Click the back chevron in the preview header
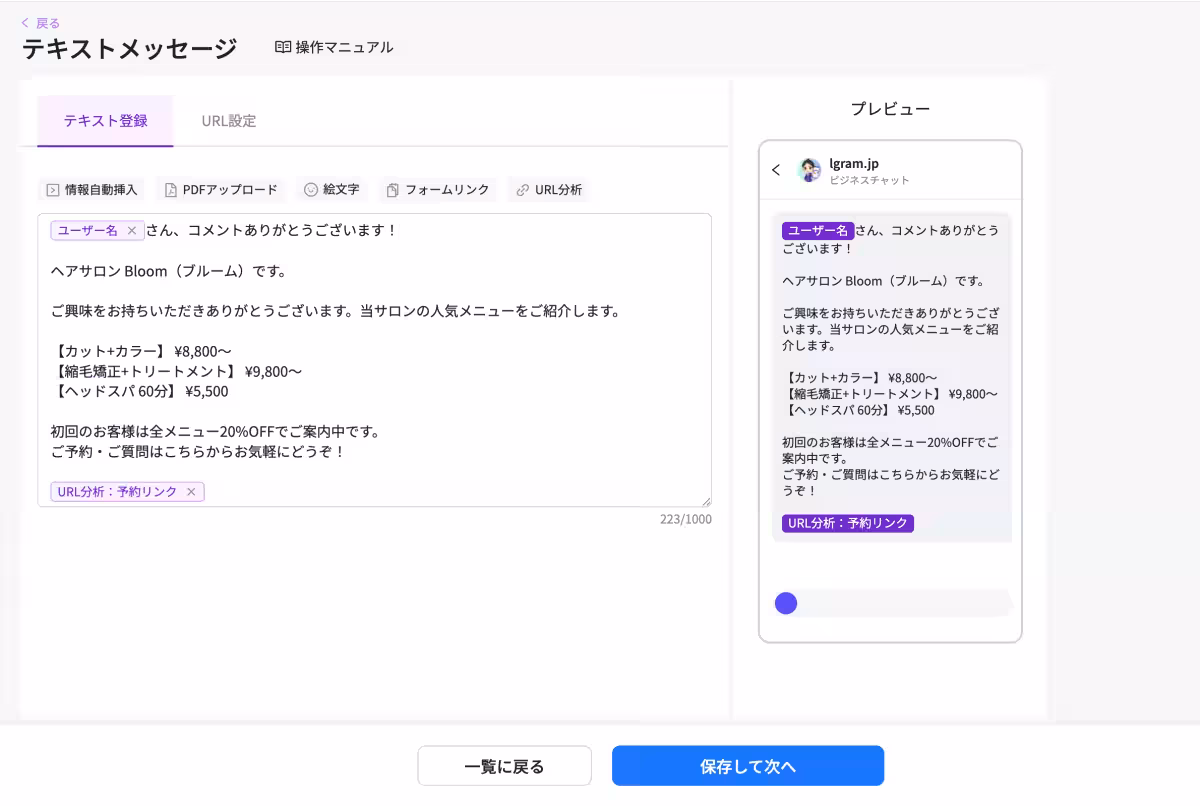This screenshot has width=1200, height=806. click(777, 170)
